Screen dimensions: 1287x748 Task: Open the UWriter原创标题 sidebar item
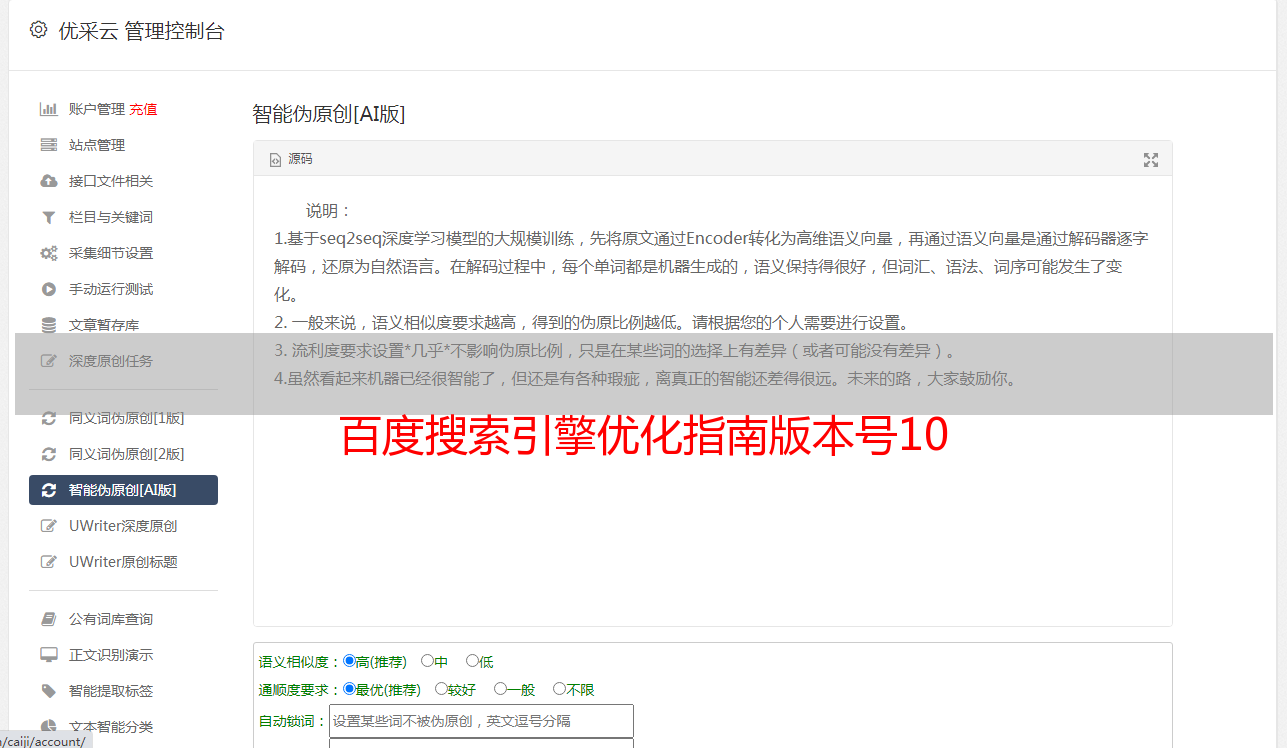pyautogui.click(x=123, y=562)
